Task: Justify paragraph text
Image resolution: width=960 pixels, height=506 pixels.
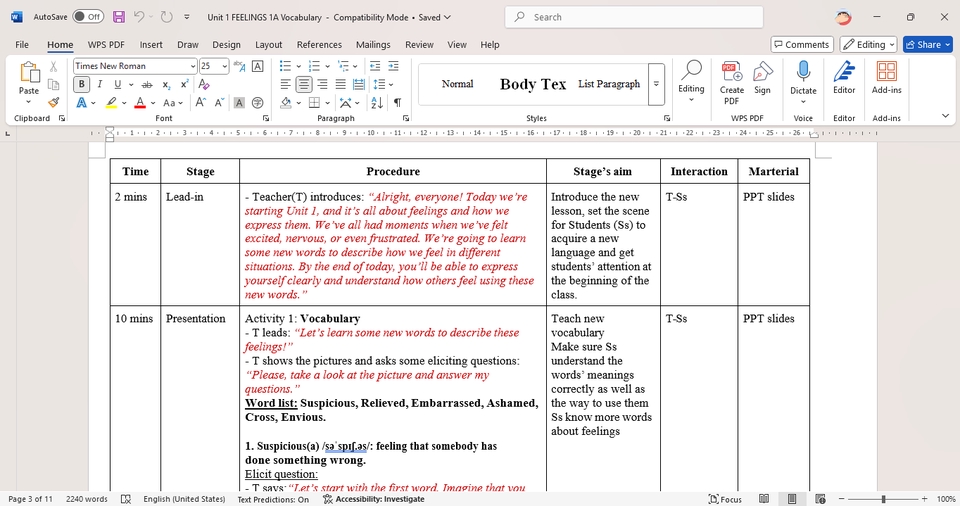Action: [x=340, y=85]
